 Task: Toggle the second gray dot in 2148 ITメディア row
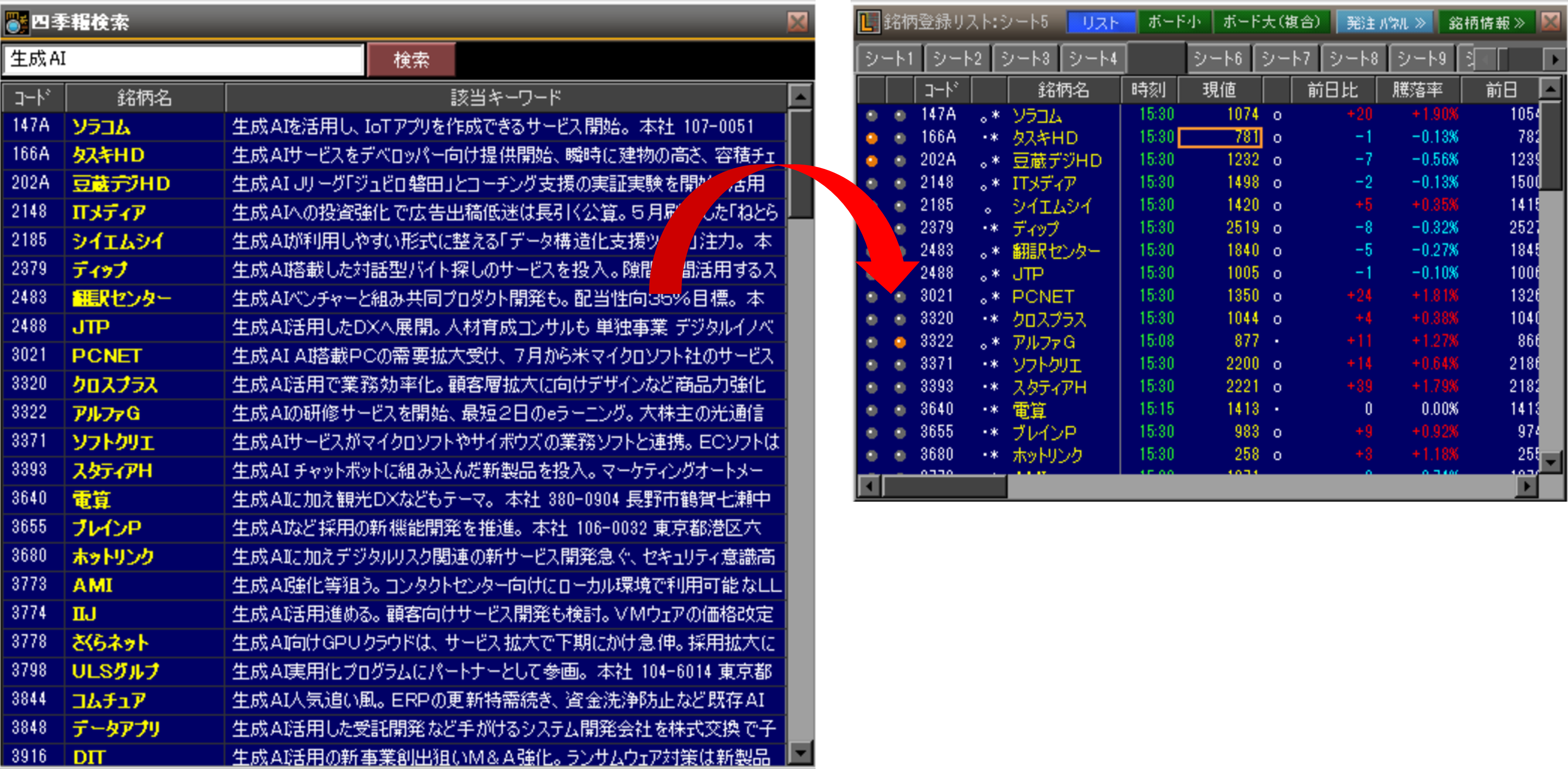pos(900,183)
